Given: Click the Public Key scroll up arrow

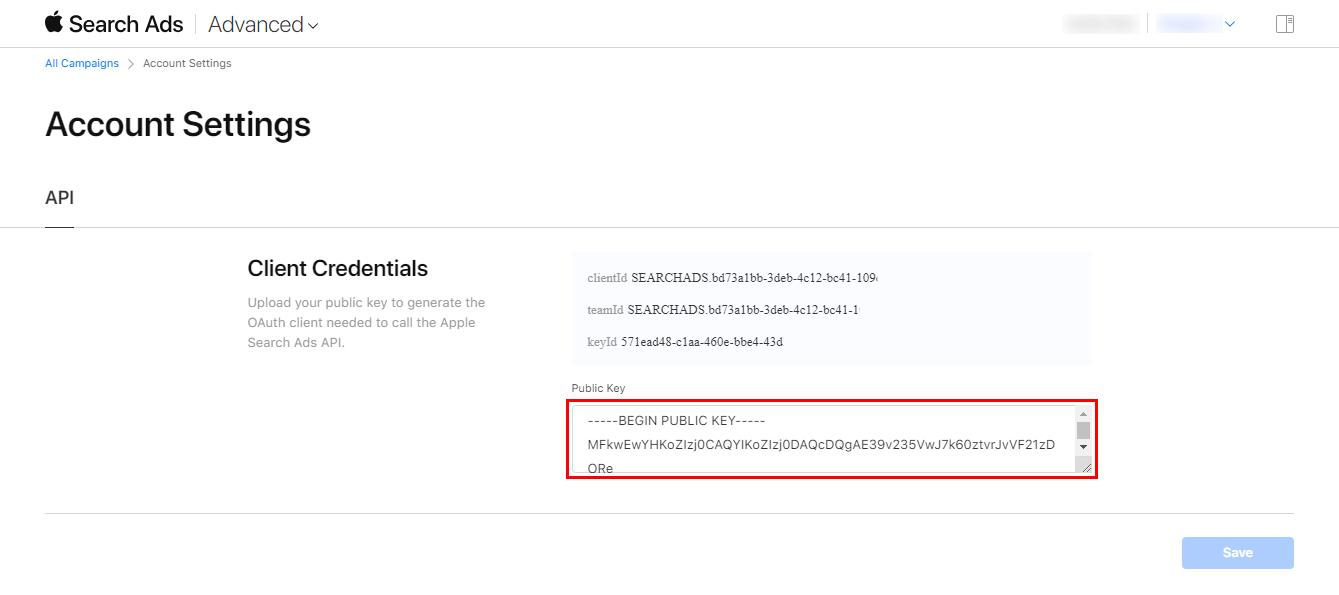Looking at the screenshot, I should pyautogui.click(x=1083, y=414).
